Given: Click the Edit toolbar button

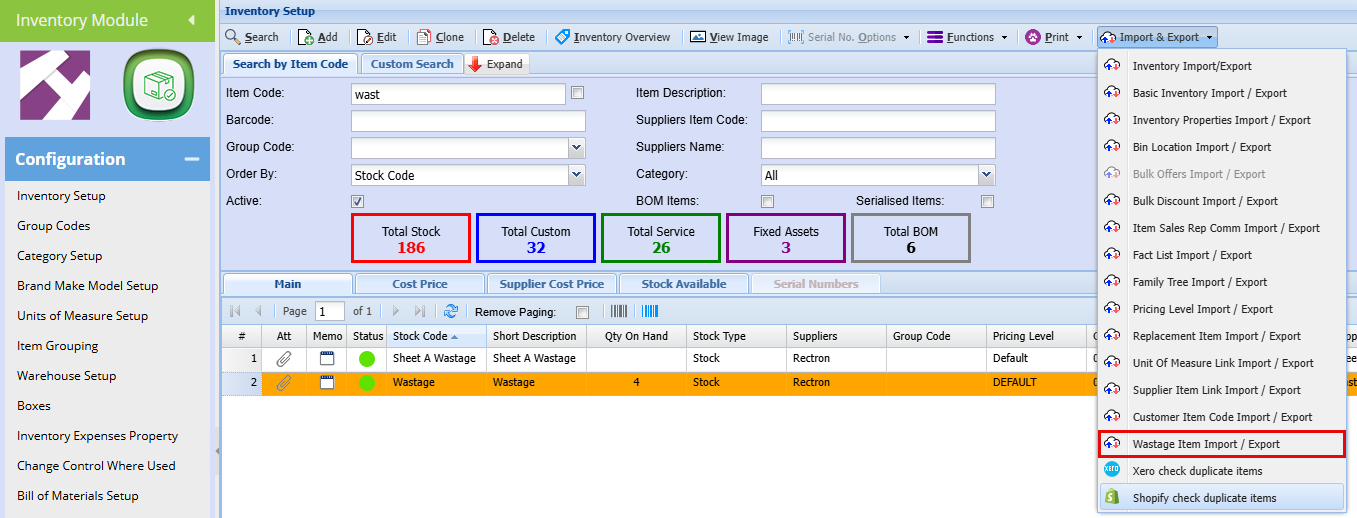Looking at the screenshot, I should [x=377, y=37].
